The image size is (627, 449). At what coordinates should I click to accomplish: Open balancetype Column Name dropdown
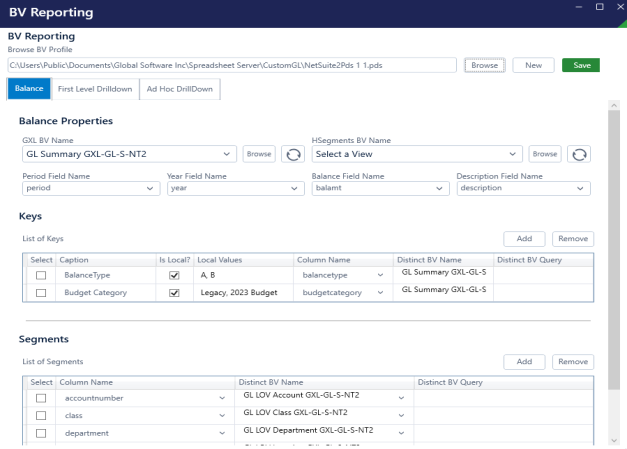tap(380, 275)
